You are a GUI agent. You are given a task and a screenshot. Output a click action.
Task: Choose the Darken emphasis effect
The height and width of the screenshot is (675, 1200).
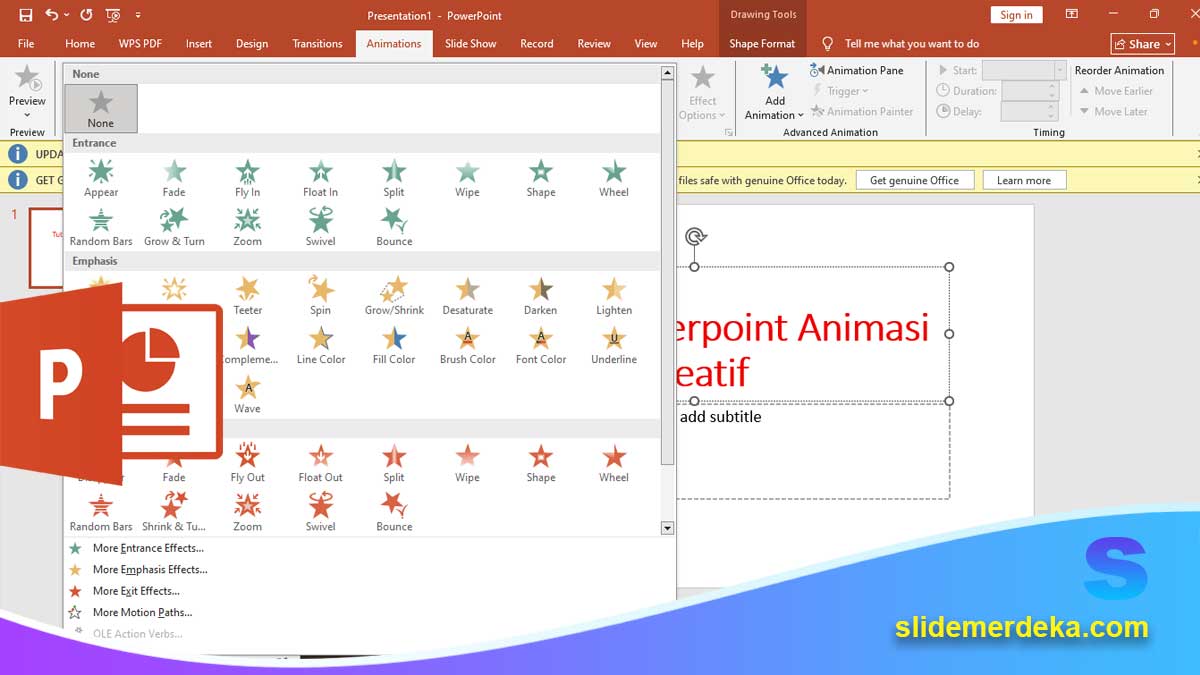click(540, 296)
